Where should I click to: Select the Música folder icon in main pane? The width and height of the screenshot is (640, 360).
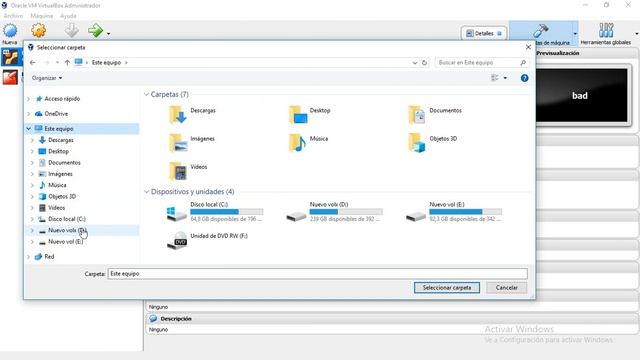(x=298, y=143)
